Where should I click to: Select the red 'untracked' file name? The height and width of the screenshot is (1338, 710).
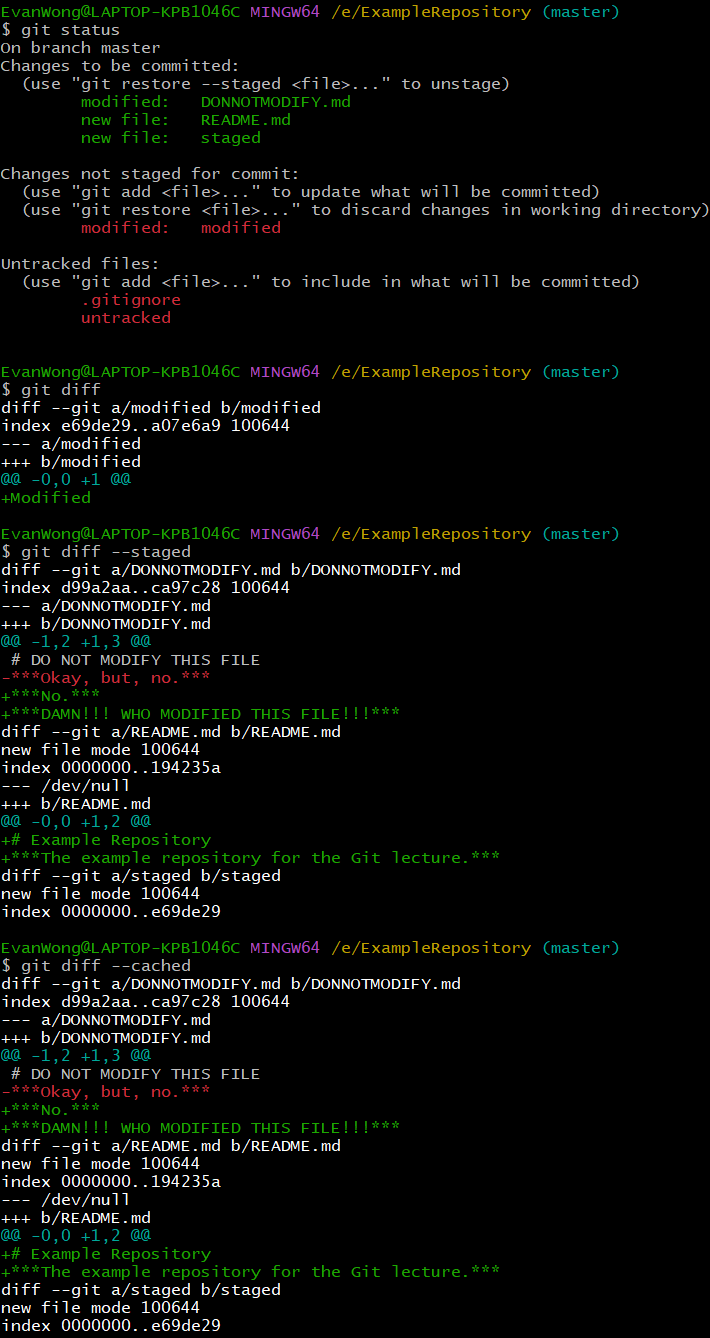(125, 318)
